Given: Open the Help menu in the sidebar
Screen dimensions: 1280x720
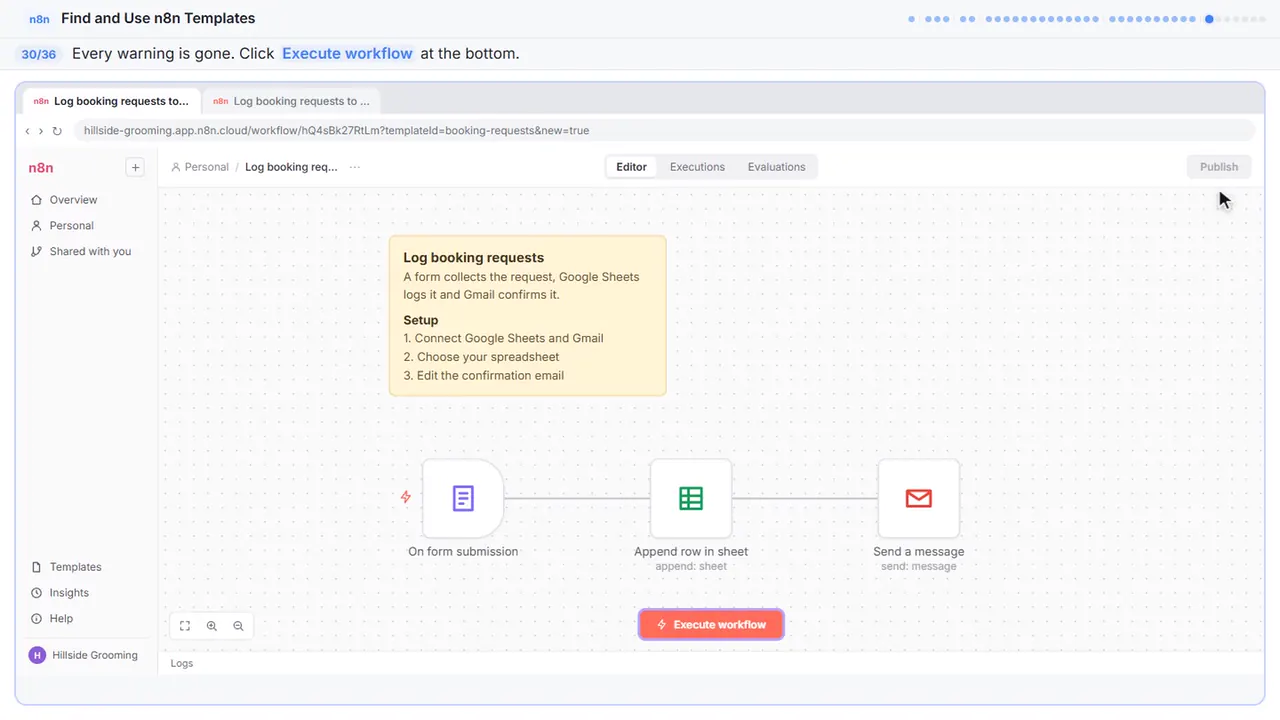Looking at the screenshot, I should [52, 619].
